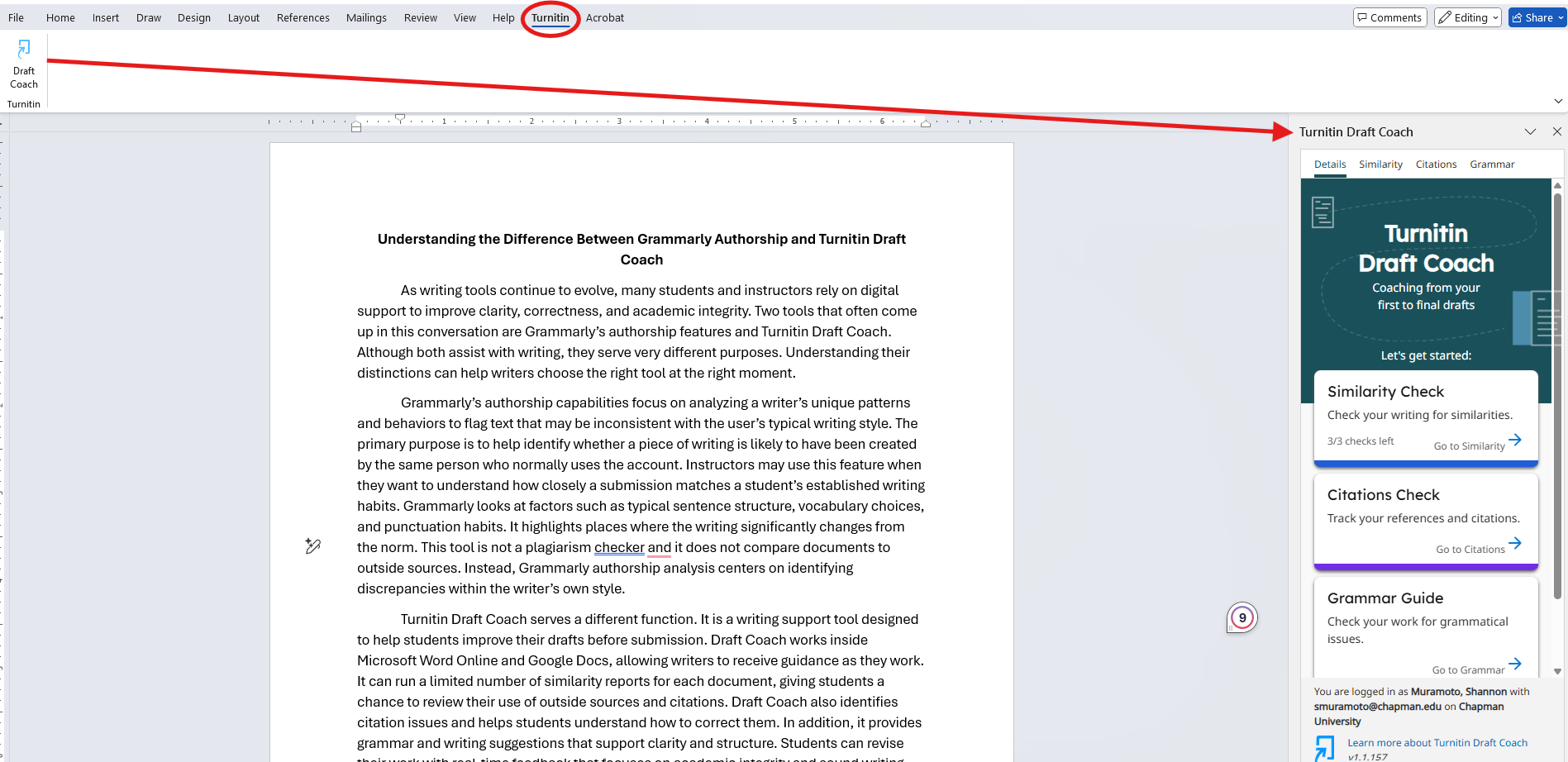Click the pen editor icon in left margin

[x=312, y=545]
